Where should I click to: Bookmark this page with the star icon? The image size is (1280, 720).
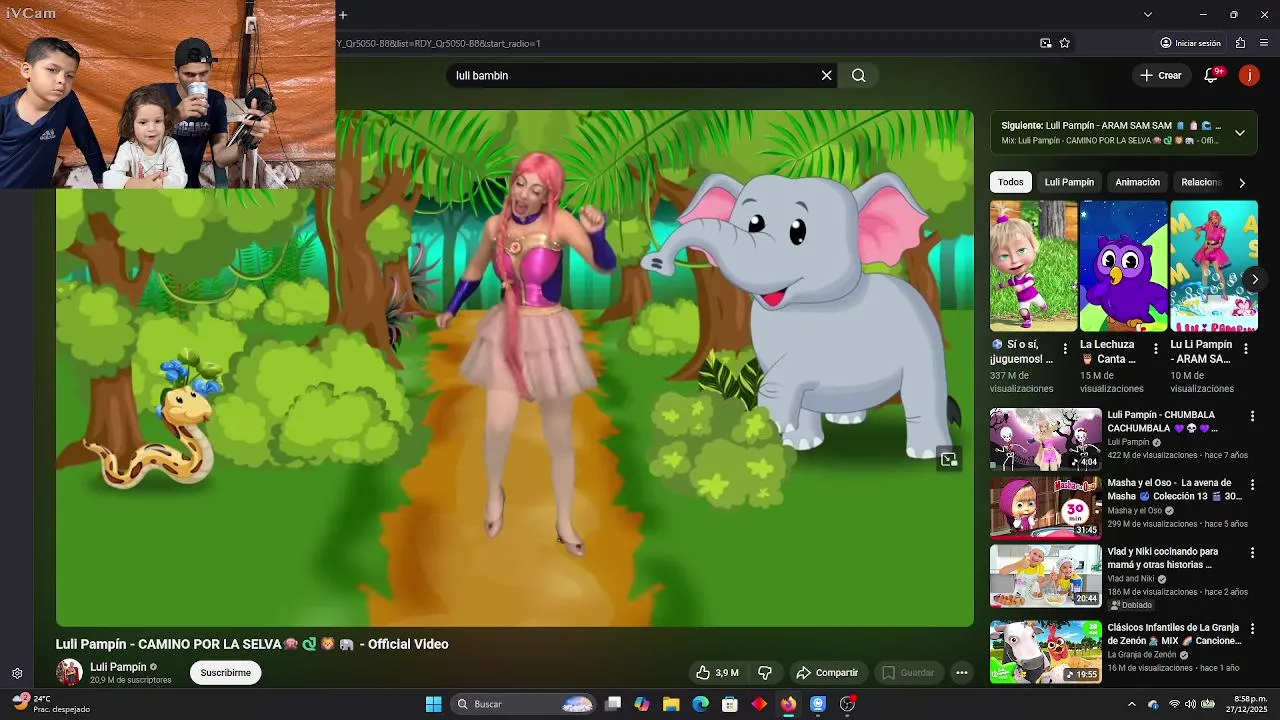pos(1064,43)
